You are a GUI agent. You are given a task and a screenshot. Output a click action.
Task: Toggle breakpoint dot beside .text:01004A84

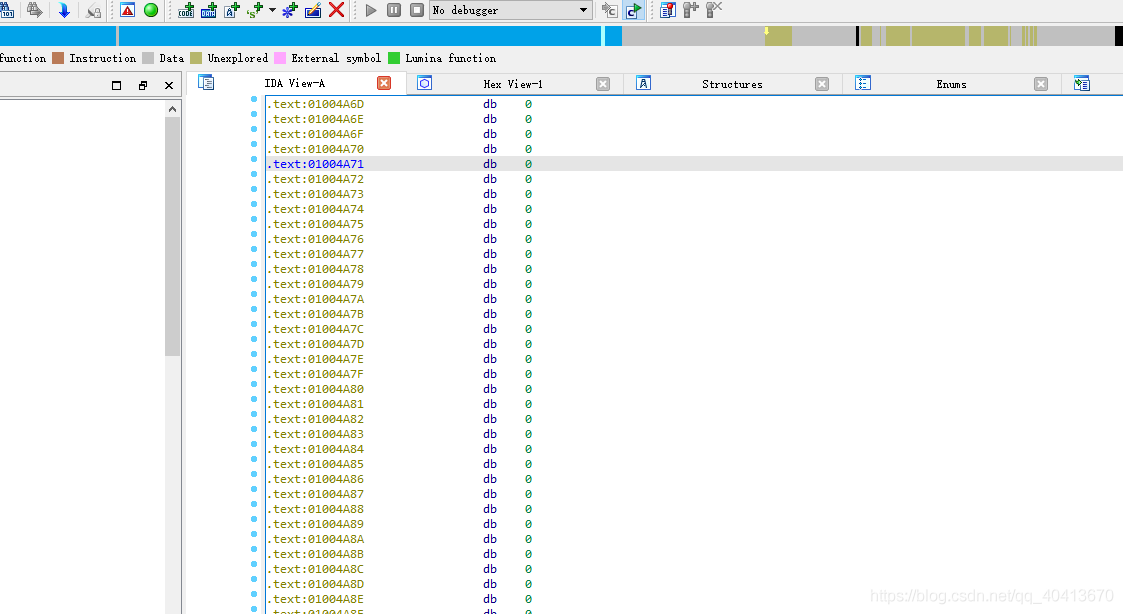[x=254, y=445]
